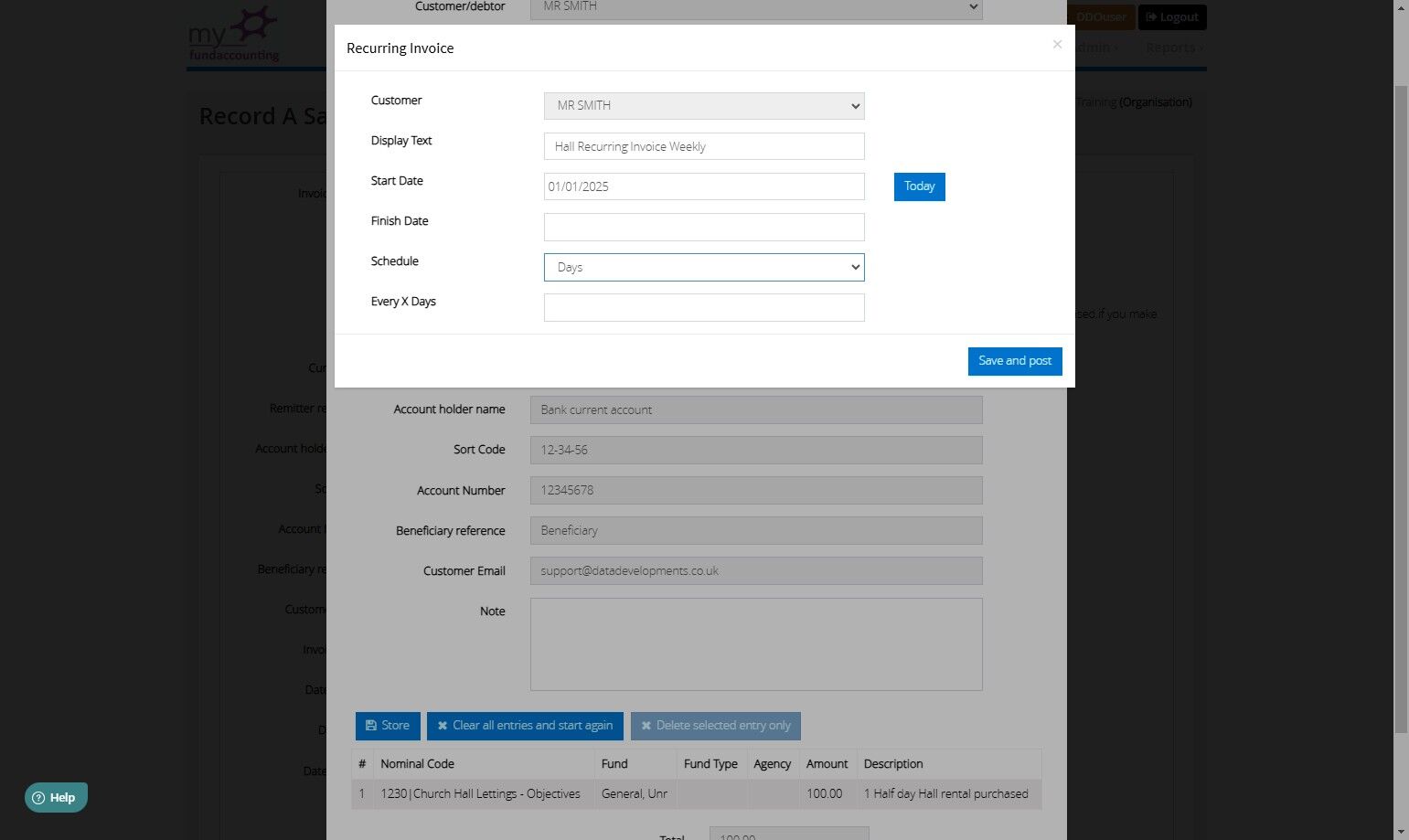Click the my fundaccounting logo
This screenshot has height=840, width=1409.
234,35
